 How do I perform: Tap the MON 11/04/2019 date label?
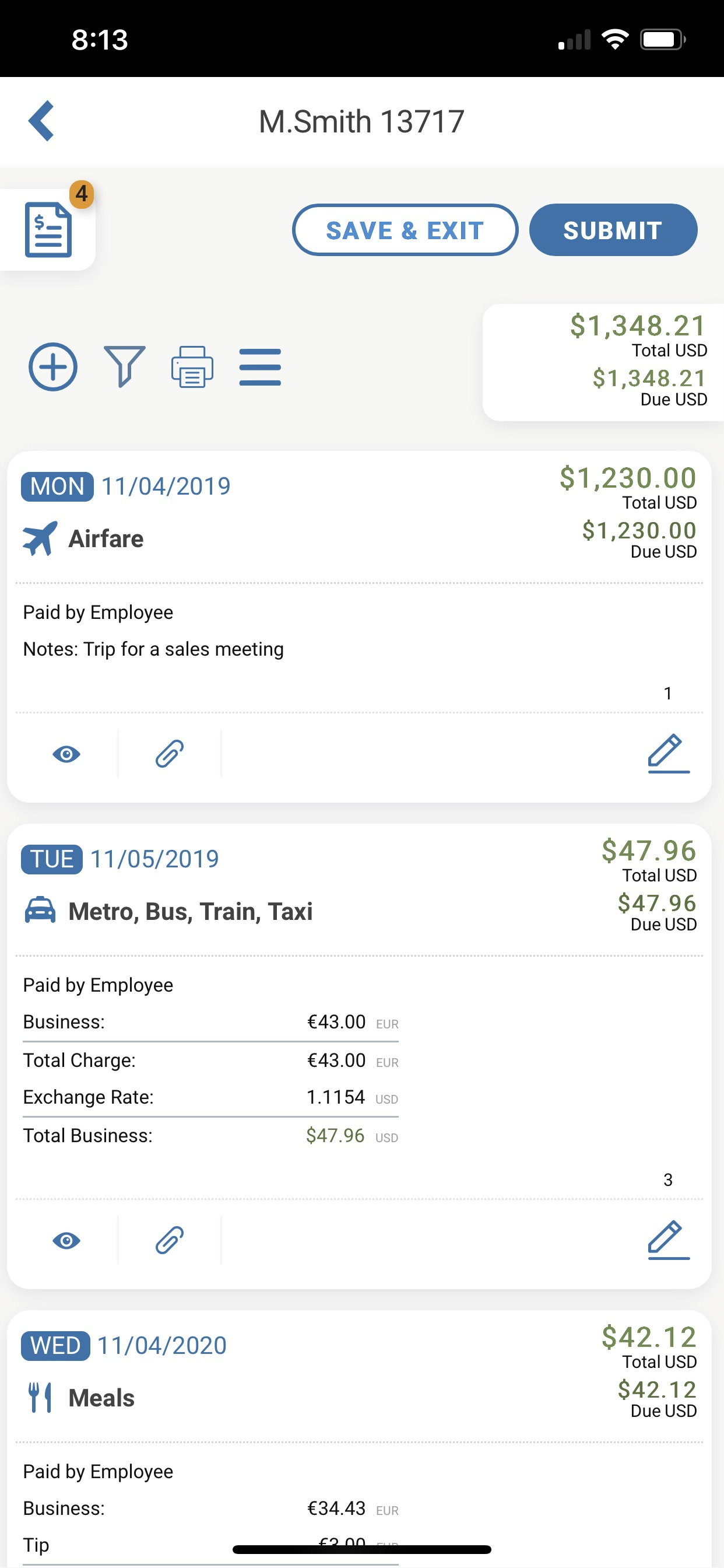126,487
